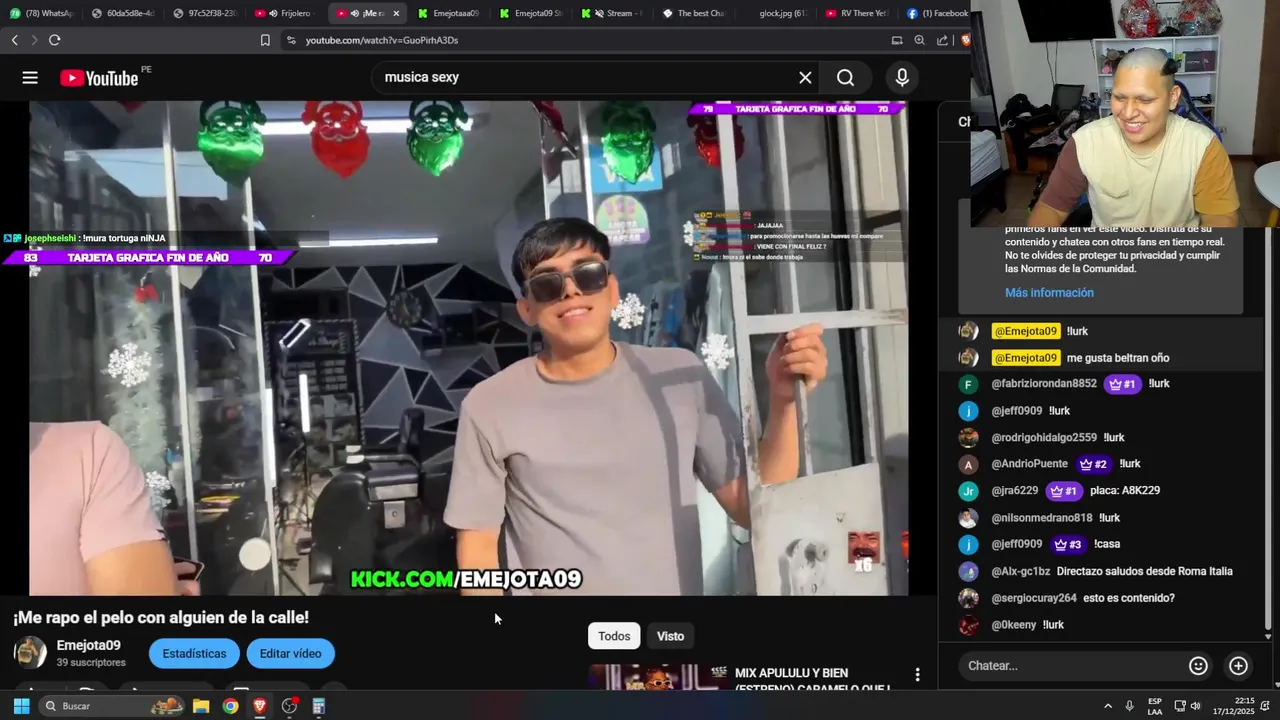This screenshot has width=1280, height=720.
Task: Open the ESP LAA language switcher
Action: [x=1155, y=706]
